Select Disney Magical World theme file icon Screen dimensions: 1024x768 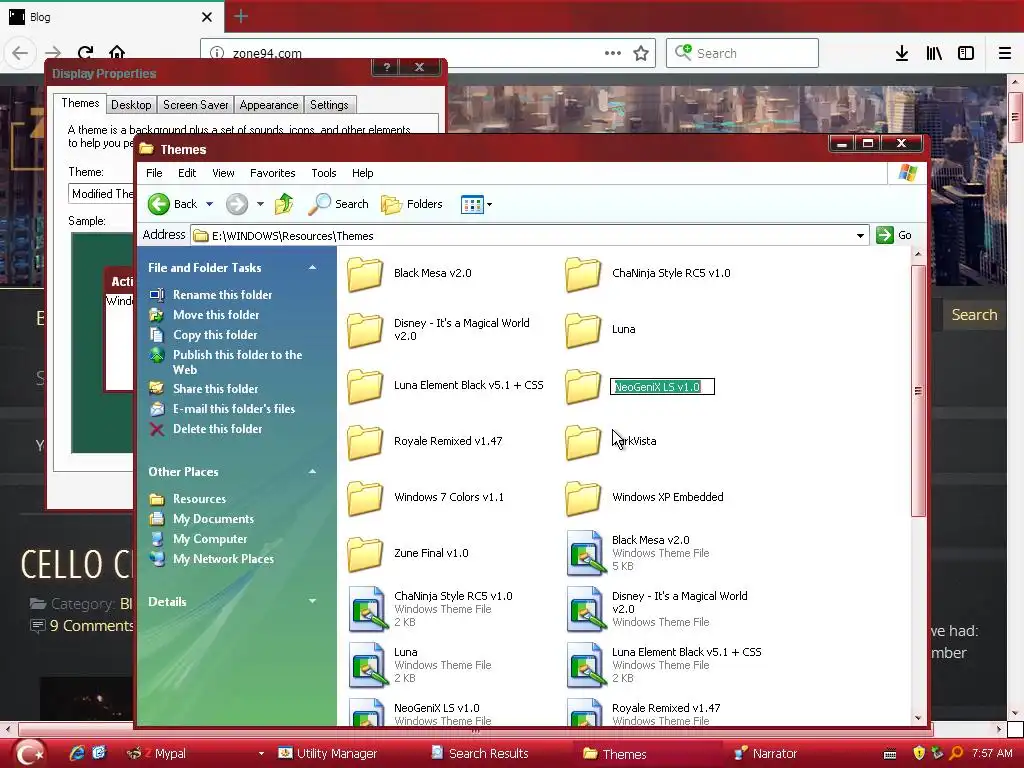click(584, 609)
